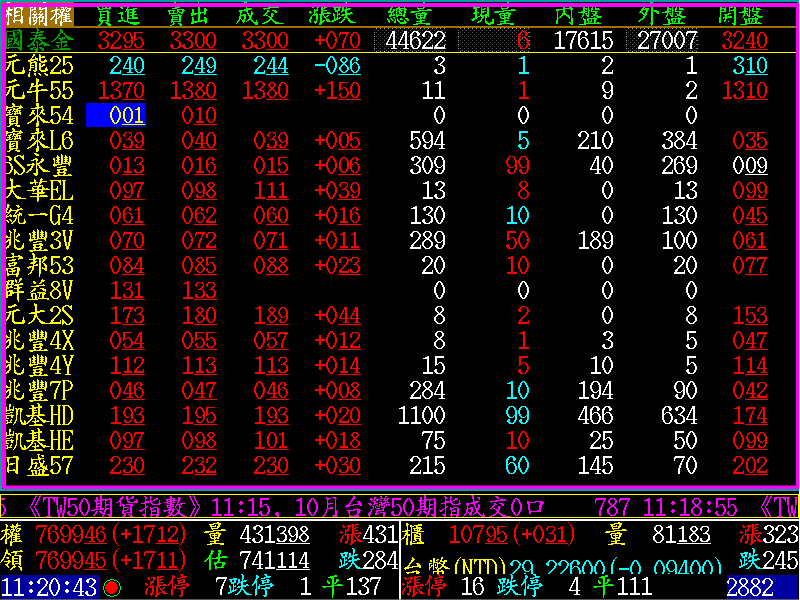Select the 元牛55 warrant row

[x=40, y=91]
